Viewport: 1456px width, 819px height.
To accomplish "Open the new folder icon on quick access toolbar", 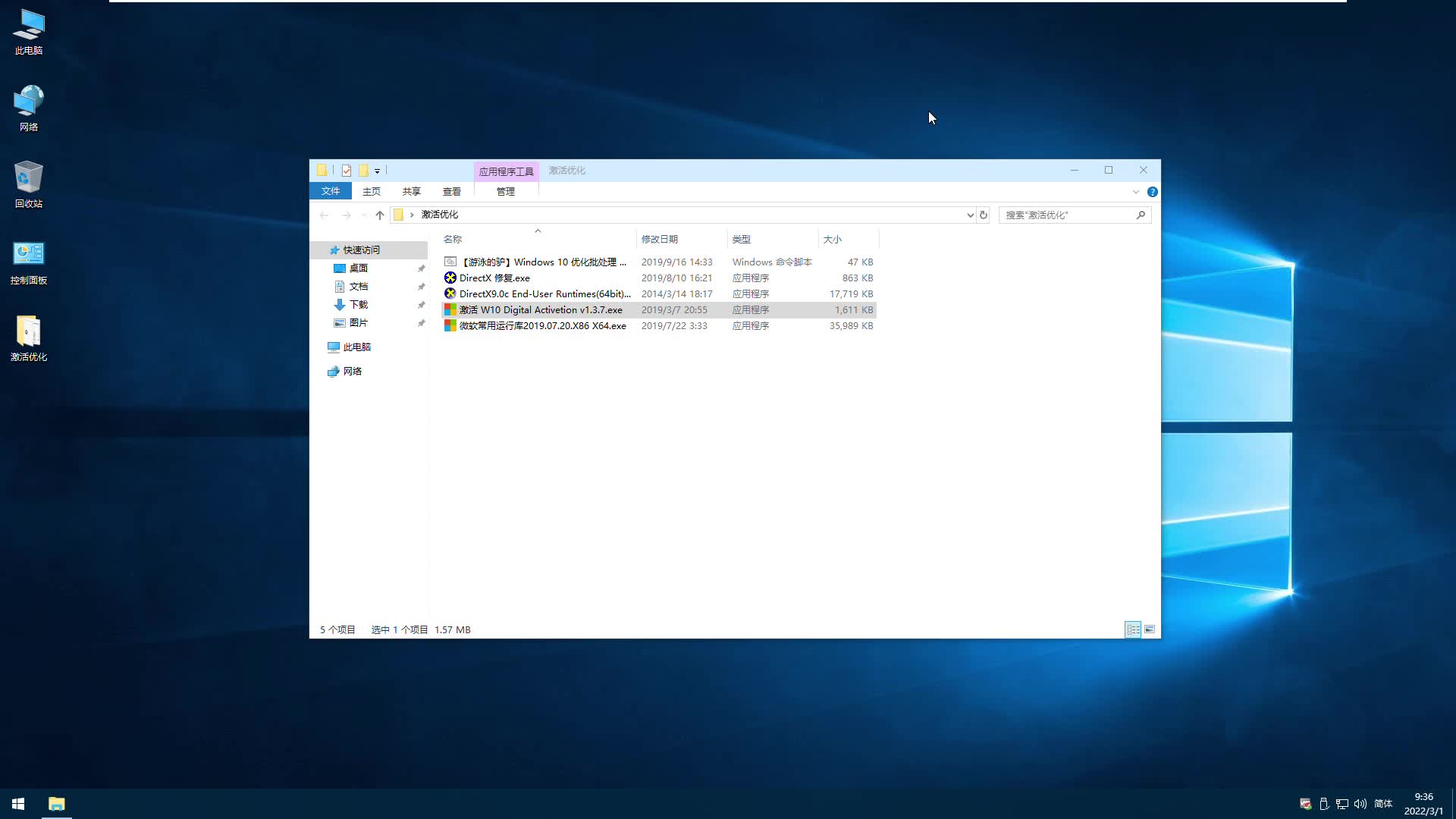I will pyautogui.click(x=365, y=170).
